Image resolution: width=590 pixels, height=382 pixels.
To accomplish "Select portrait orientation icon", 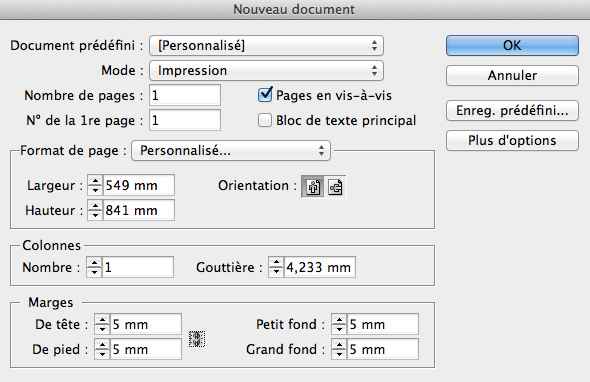I will [x=313, y=186].
